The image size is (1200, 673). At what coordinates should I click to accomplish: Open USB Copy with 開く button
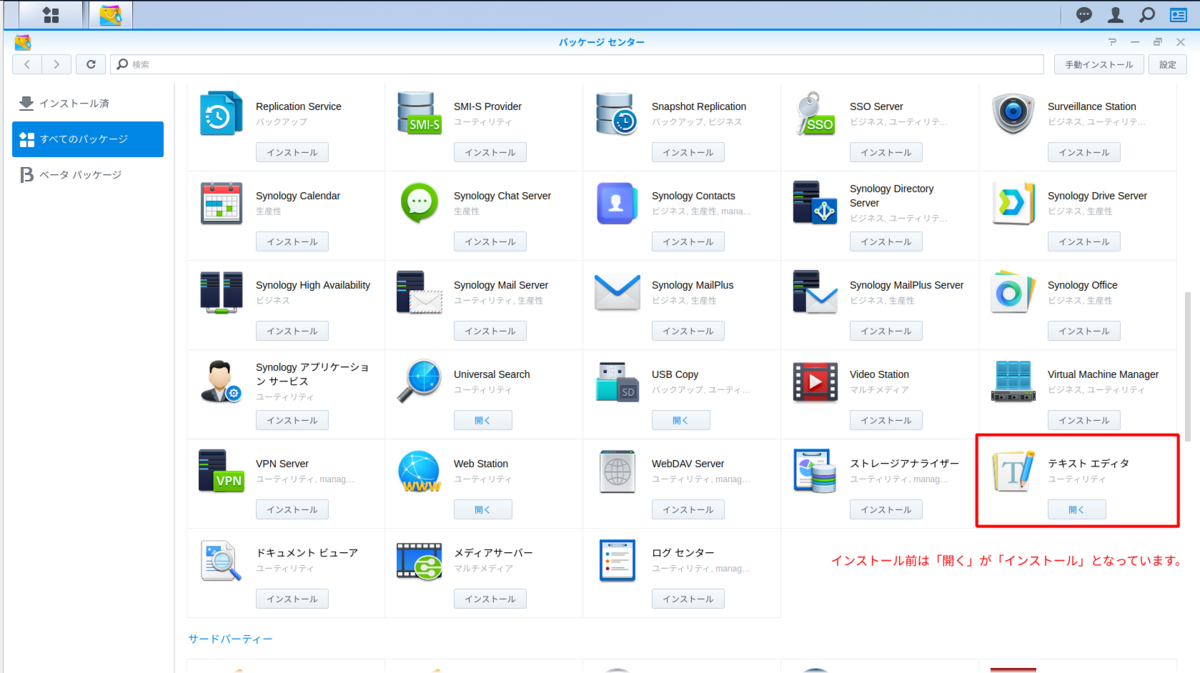[681, 421]
